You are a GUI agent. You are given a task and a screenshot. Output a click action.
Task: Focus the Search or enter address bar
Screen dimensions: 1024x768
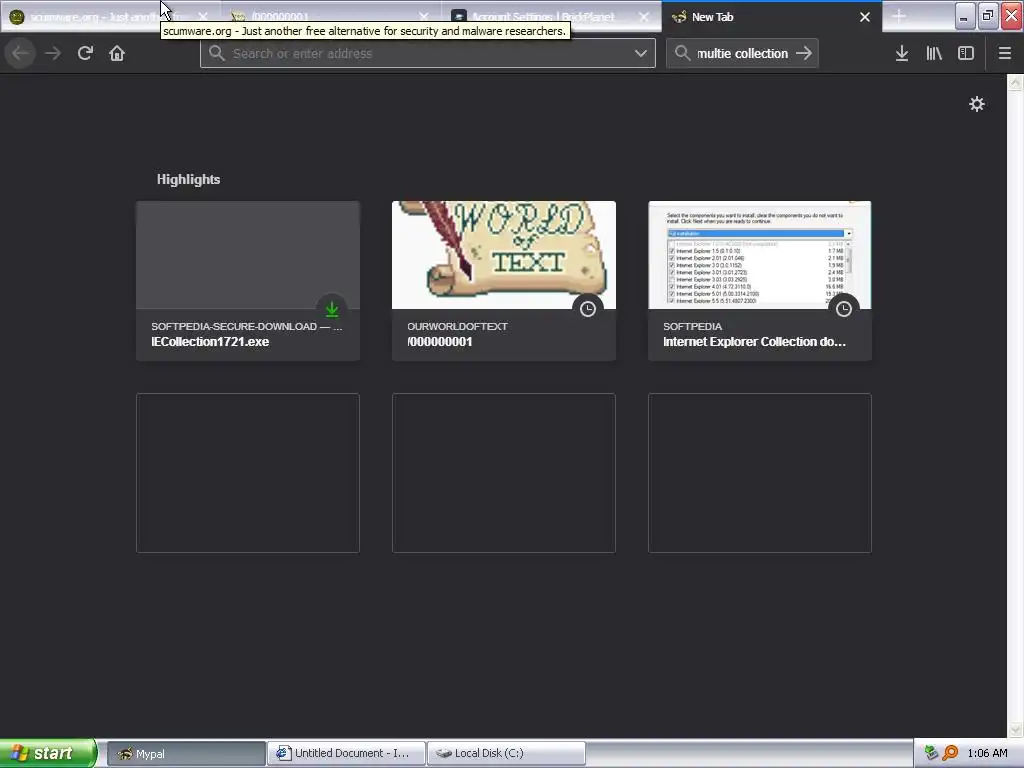click(x=428, y=54)
